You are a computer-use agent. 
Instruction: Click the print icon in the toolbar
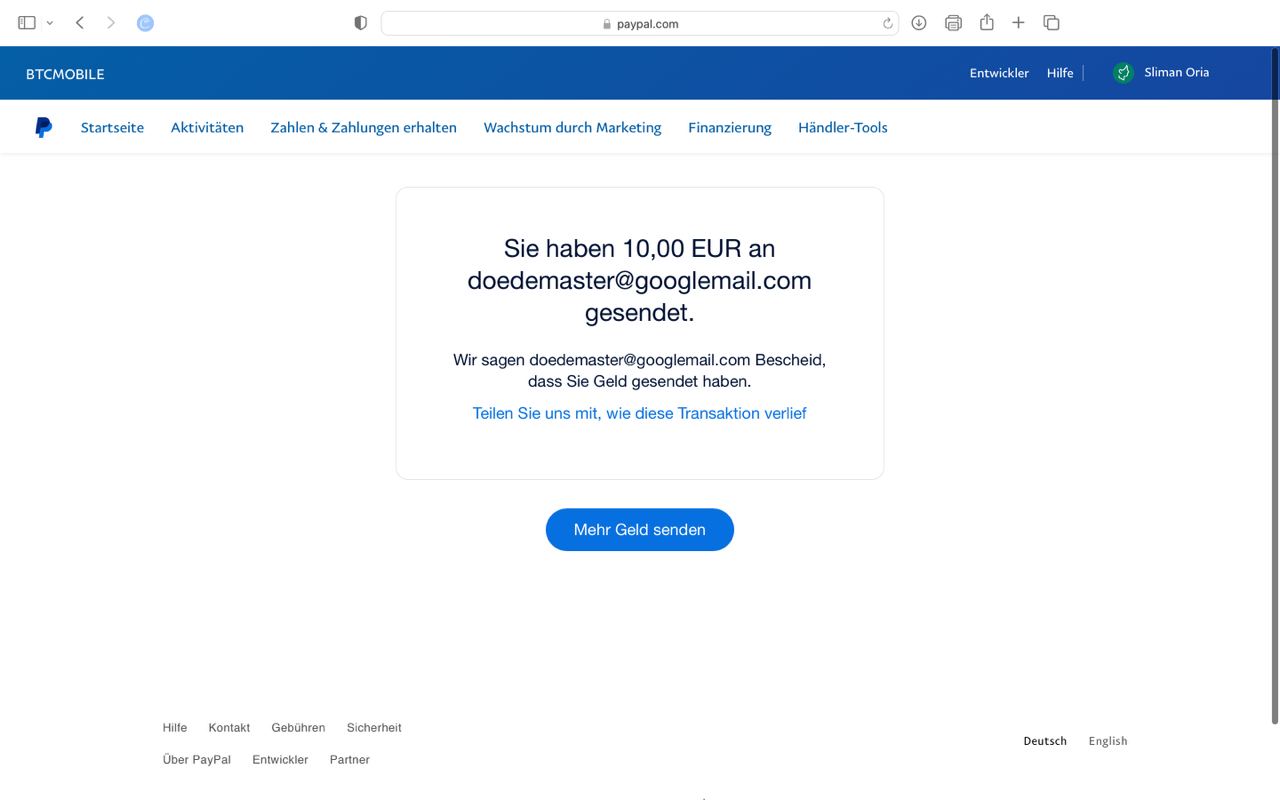tap(953, 23)
